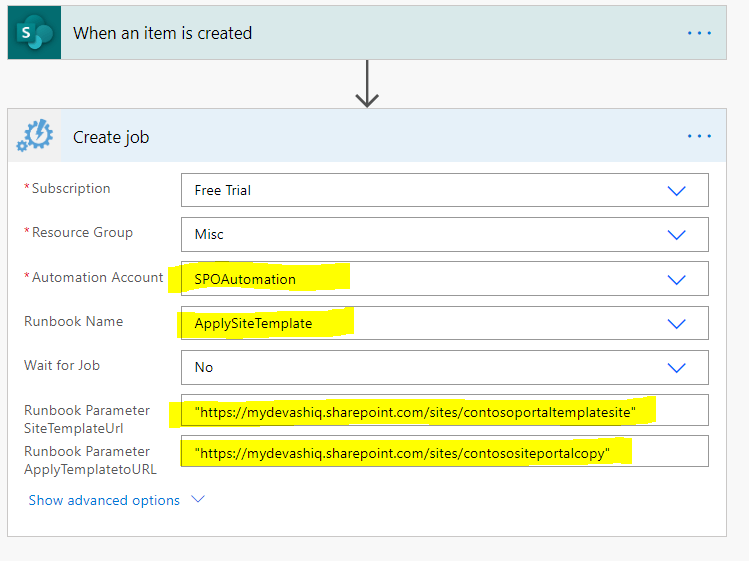Select the 'Free Trial' subscription value
This screenshot has width=749, height=561.
(x=222, y=190)
